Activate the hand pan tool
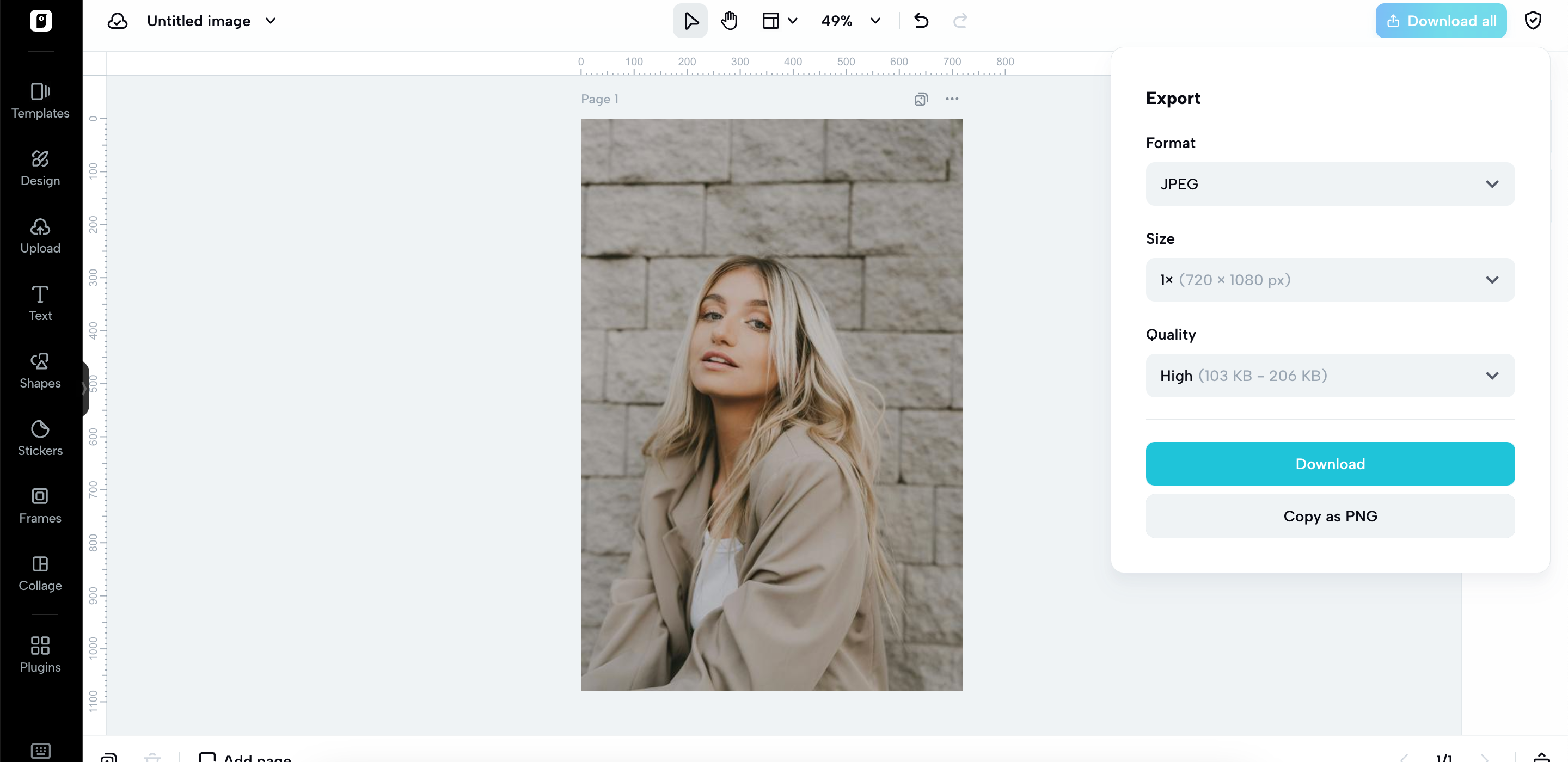The width and height of the screenshot is (1568, 762). coord(729,21)
